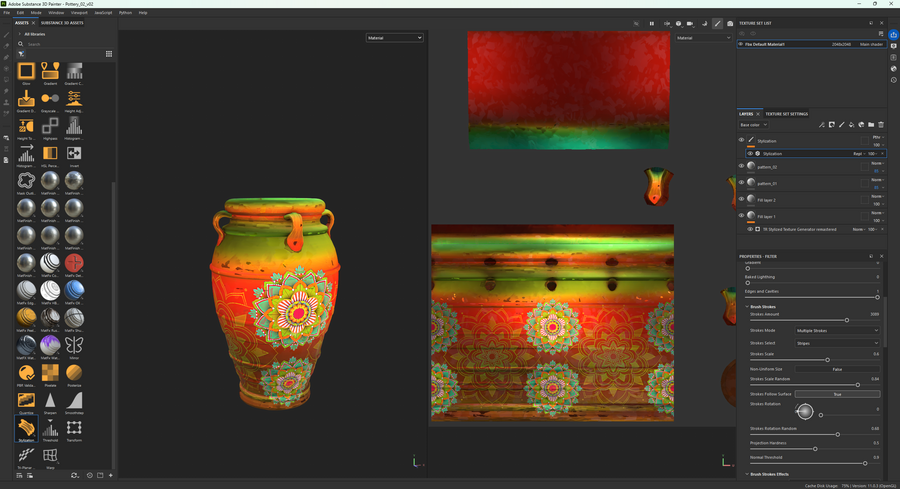Add a folder in the Layers panel
Screen dimensions: 900x489
click(x=871, y=125)
